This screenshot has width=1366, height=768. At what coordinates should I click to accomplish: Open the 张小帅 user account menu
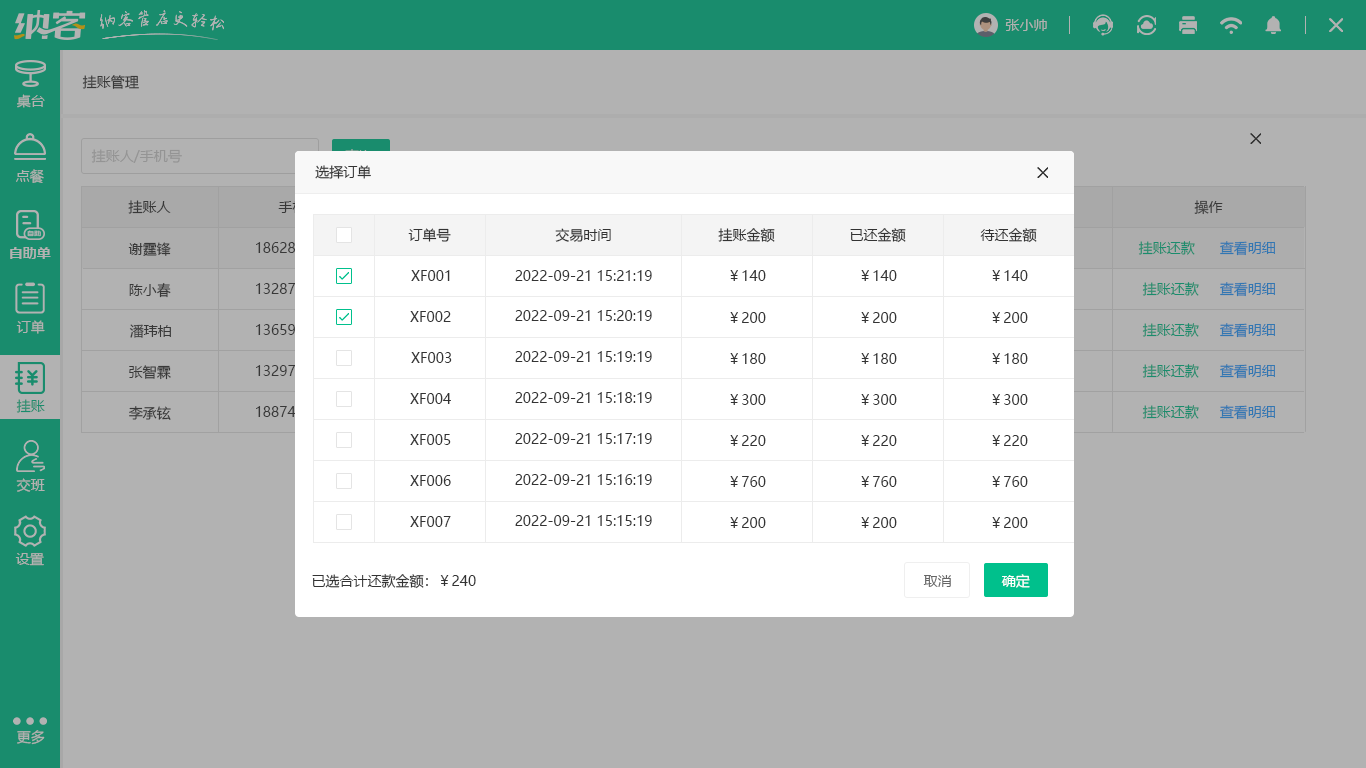[1011, 25]
